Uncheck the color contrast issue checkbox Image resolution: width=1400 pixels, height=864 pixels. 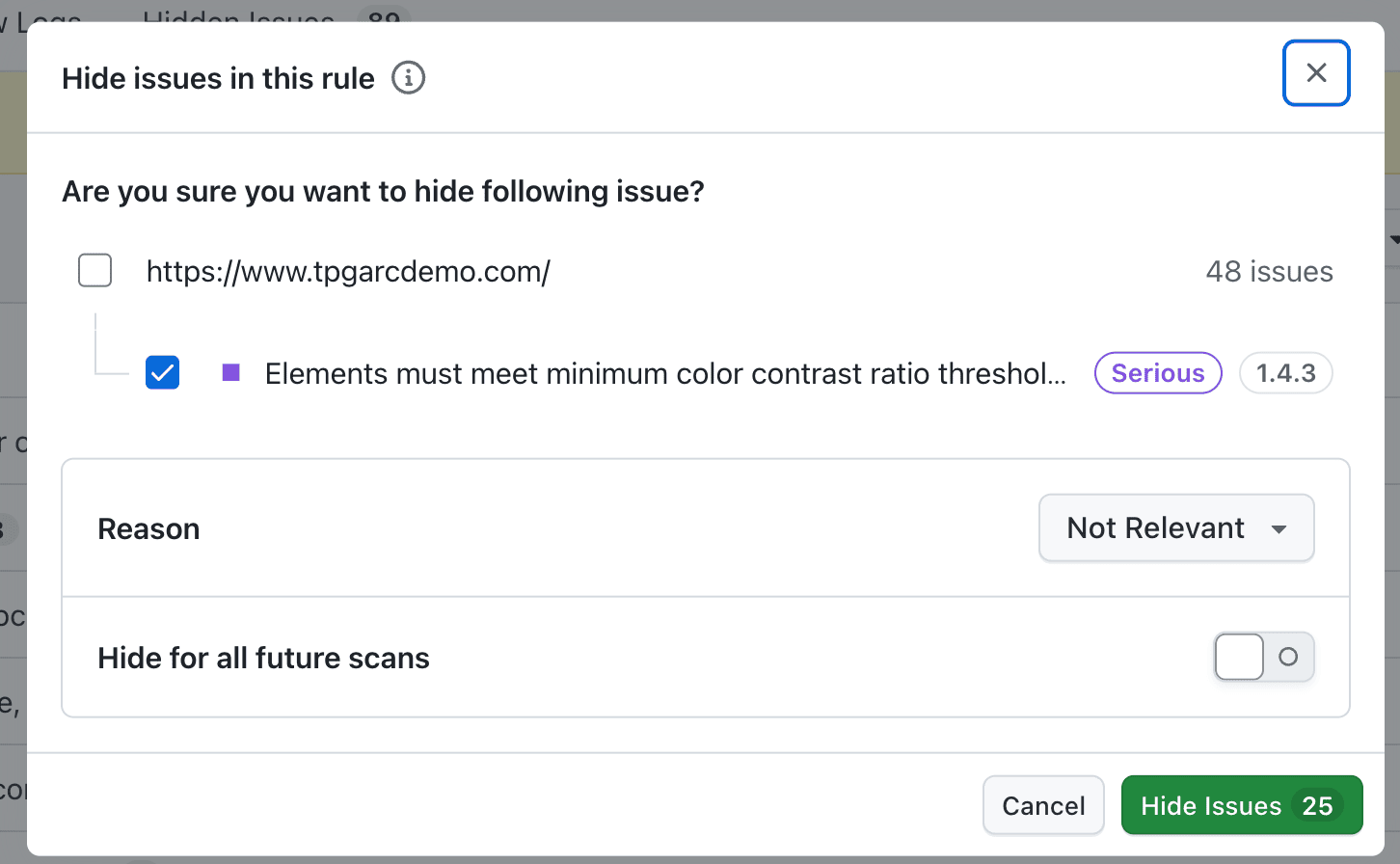(x=162, y=372)
